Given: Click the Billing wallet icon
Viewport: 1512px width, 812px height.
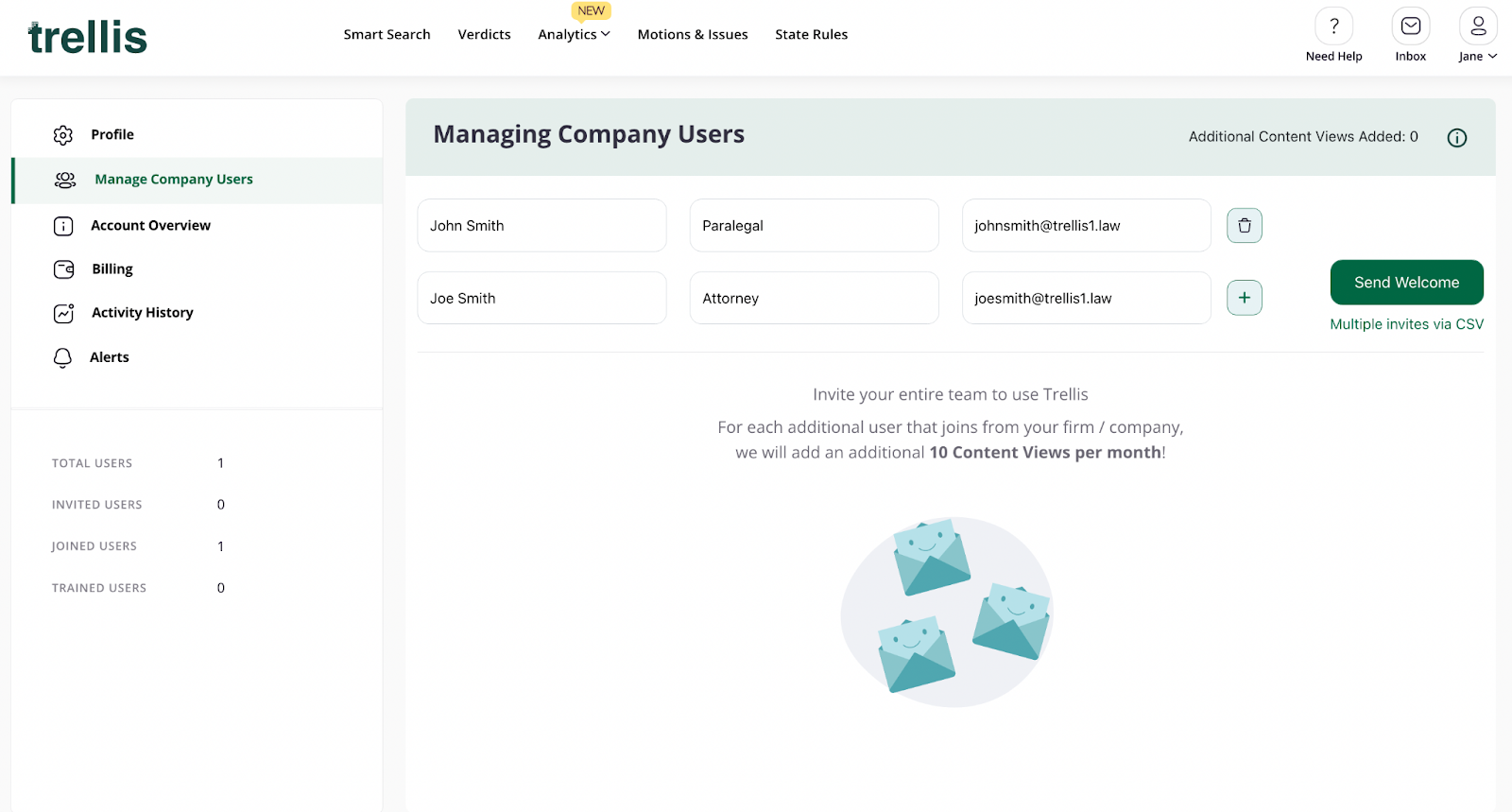Looking at the screenshot, I should pyautogui.click(x=64, y=269).
